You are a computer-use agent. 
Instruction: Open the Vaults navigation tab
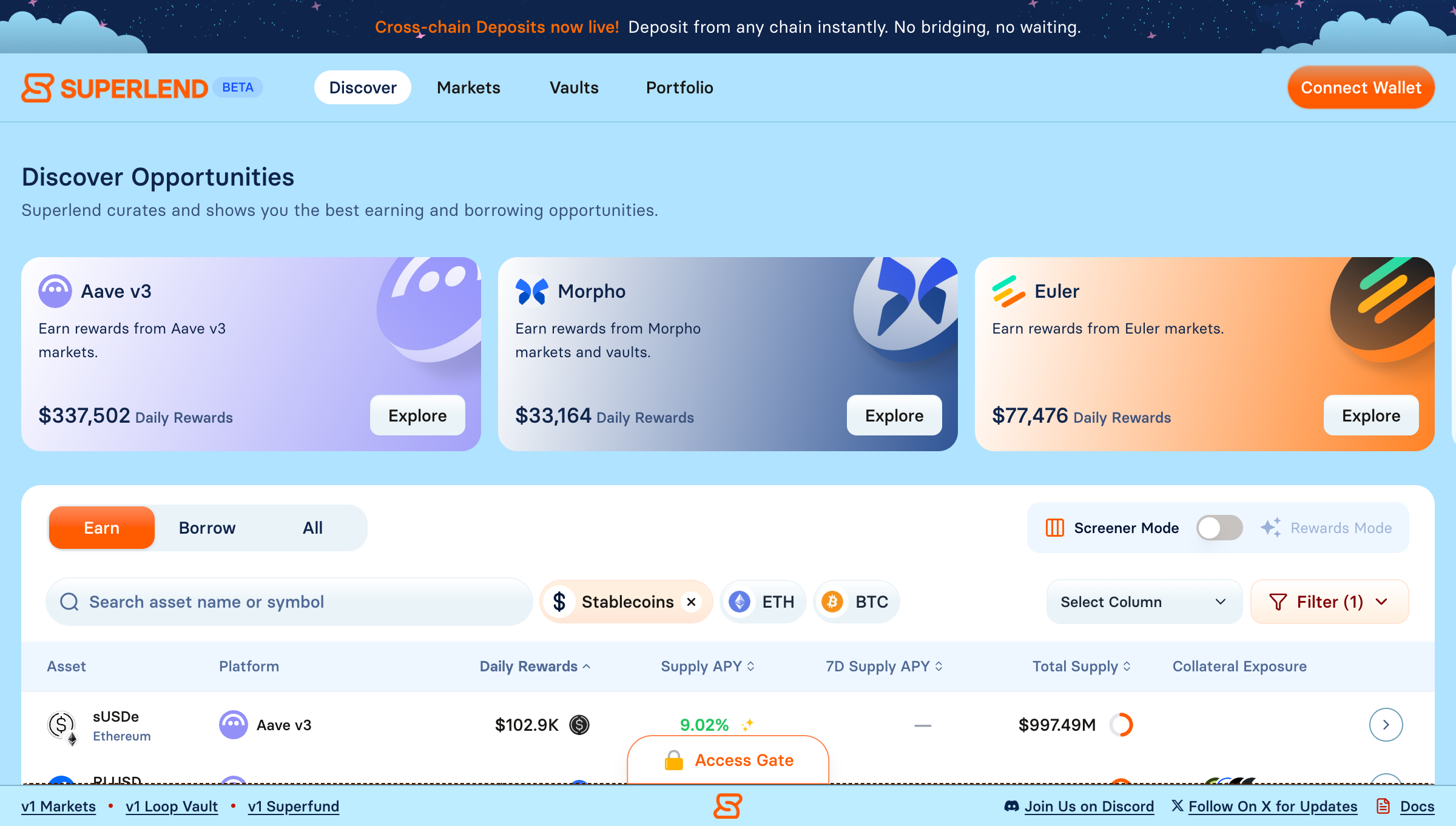click(574, 87)
